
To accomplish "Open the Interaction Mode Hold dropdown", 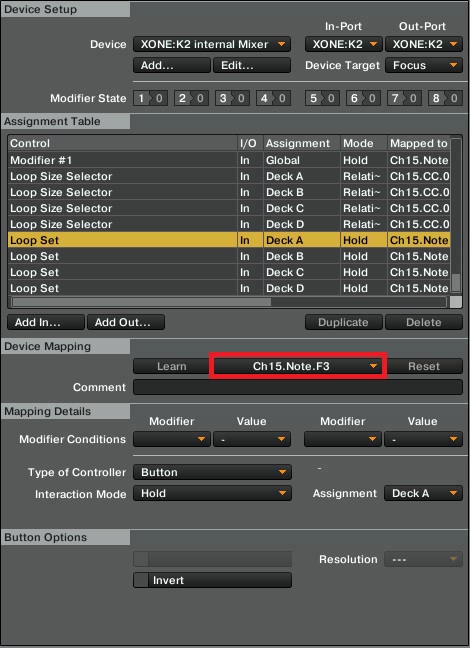I will (212, 493).
